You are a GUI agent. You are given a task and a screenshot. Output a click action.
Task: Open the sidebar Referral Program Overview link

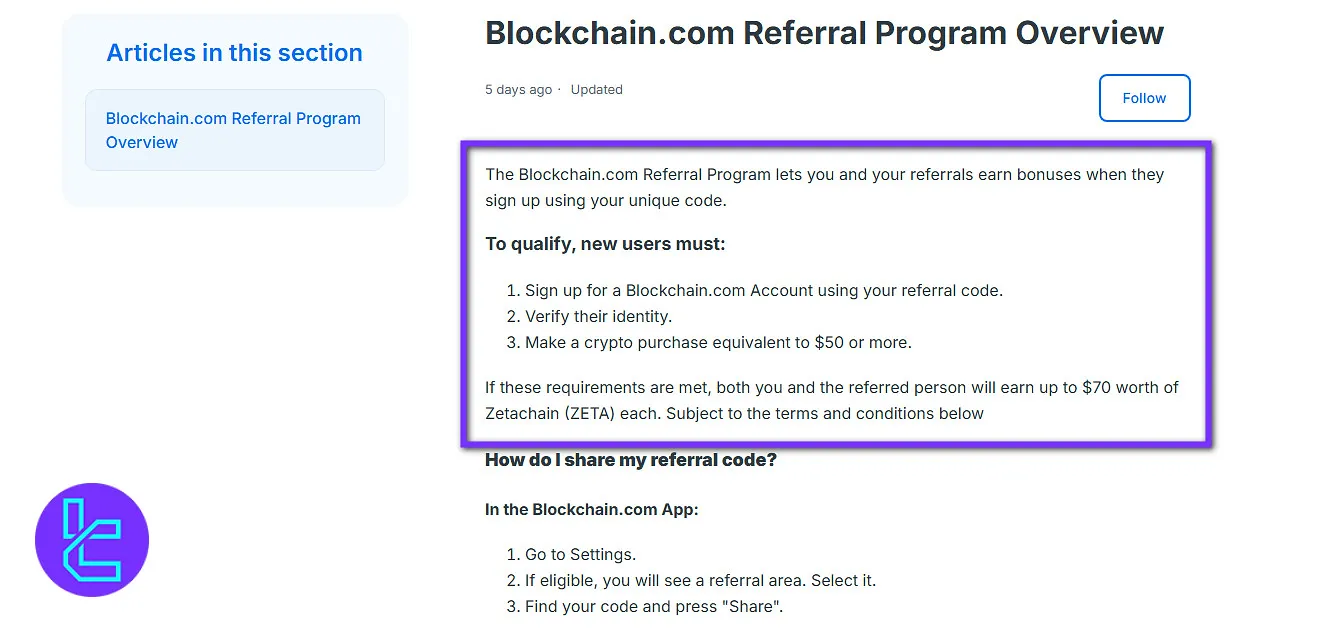pyautogui.click(x=233, y=130)
